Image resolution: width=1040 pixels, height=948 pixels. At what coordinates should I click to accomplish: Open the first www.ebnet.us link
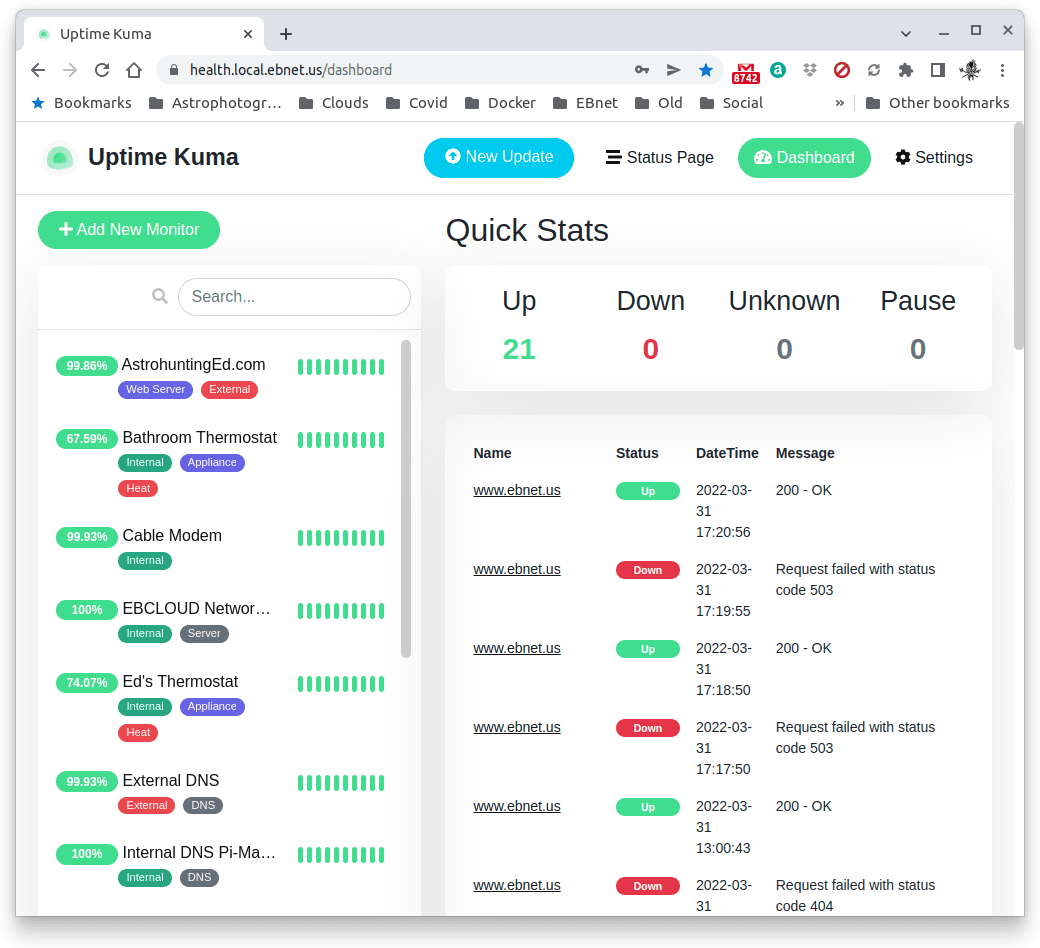coord(517,490)
